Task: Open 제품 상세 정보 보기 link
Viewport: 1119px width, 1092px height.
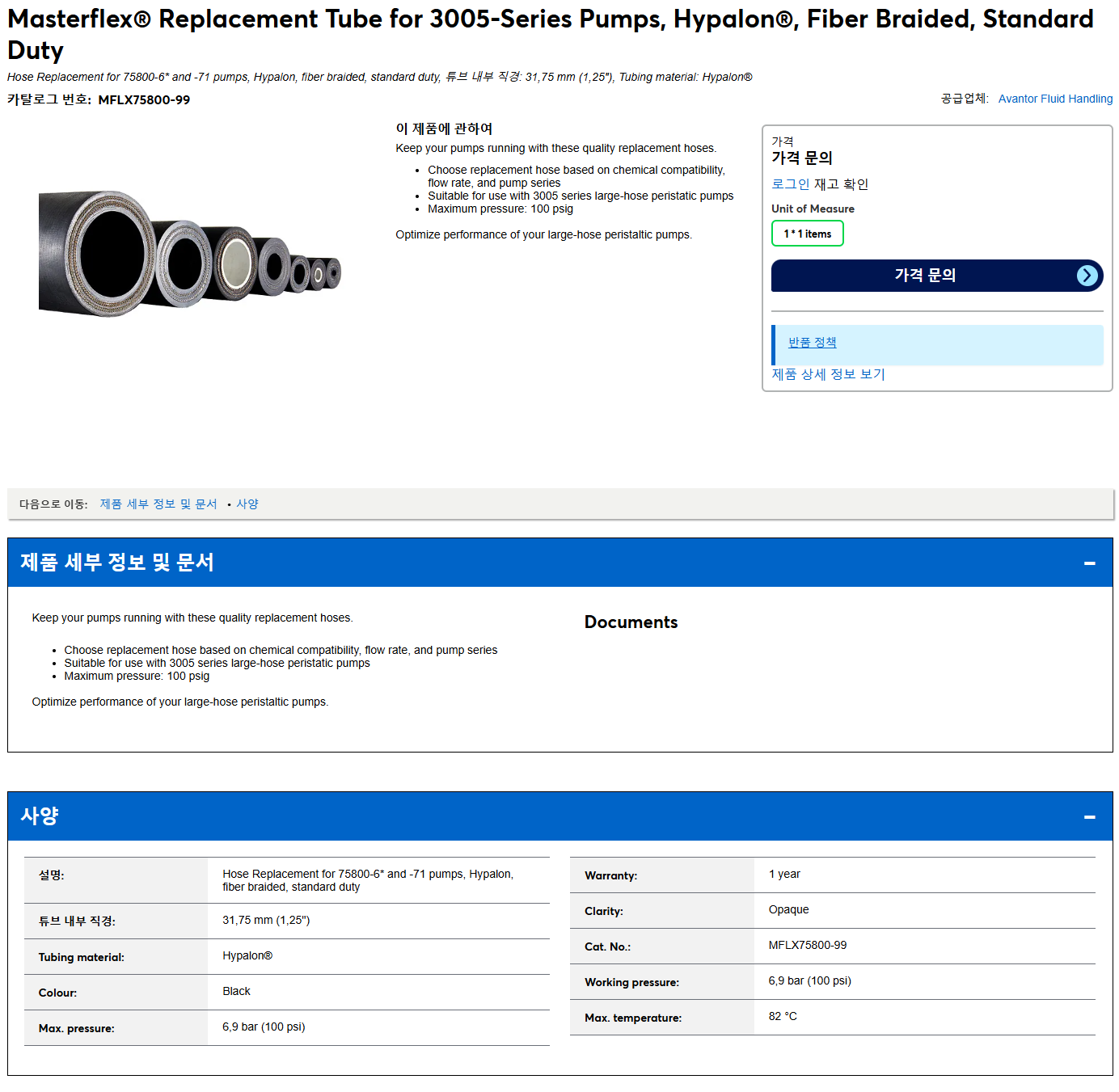Action: (x=828, y=374)
